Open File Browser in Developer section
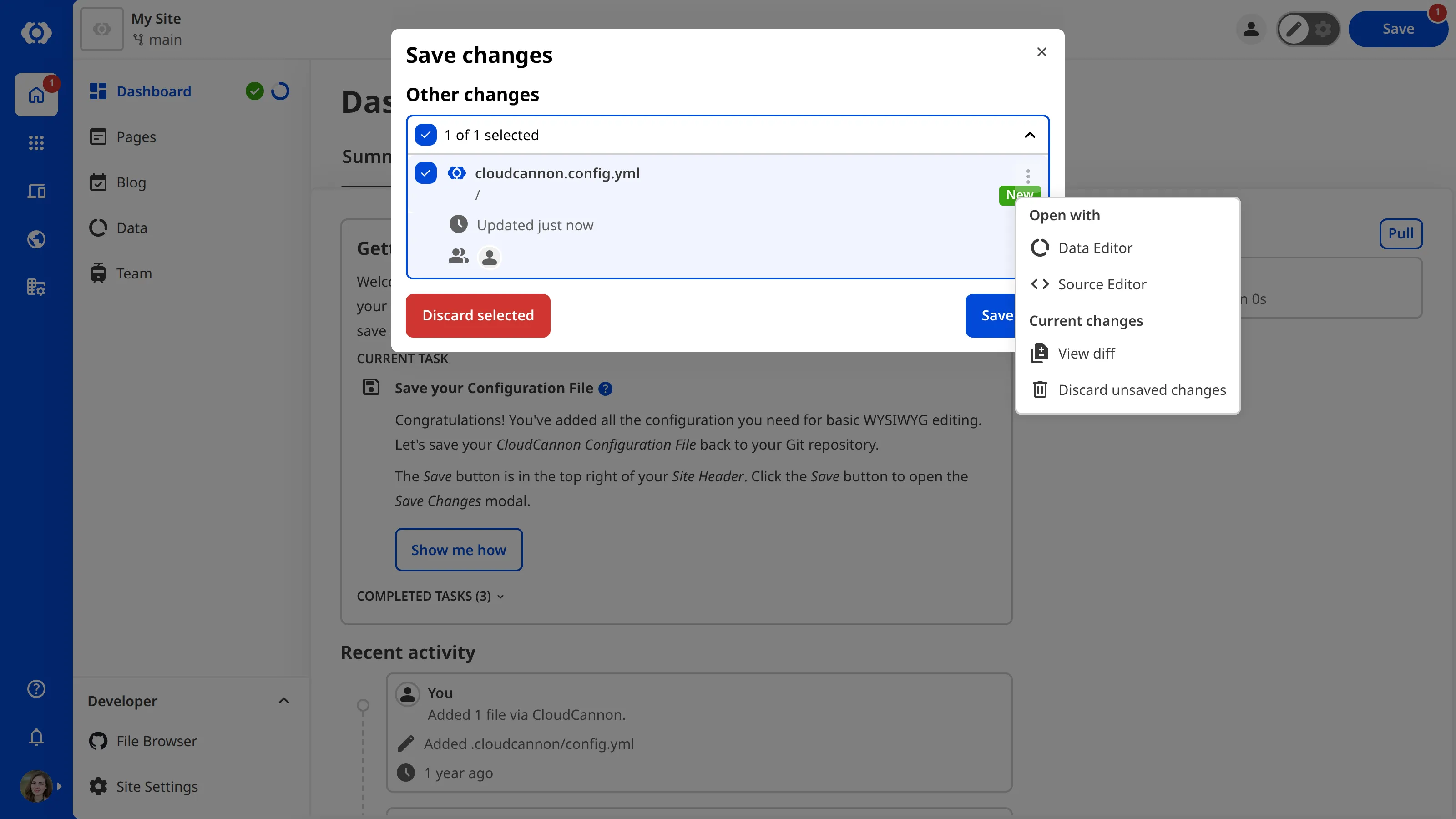Screen dimensions: 1456x819 pyautogui.click(x=157, y=741)
